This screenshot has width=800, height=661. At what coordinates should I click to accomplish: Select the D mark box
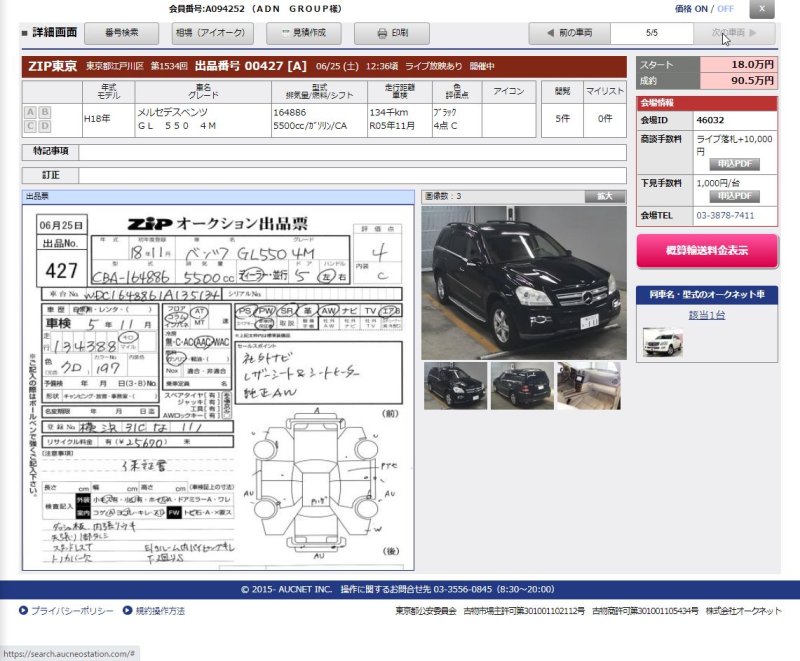[x=45, y=126]
